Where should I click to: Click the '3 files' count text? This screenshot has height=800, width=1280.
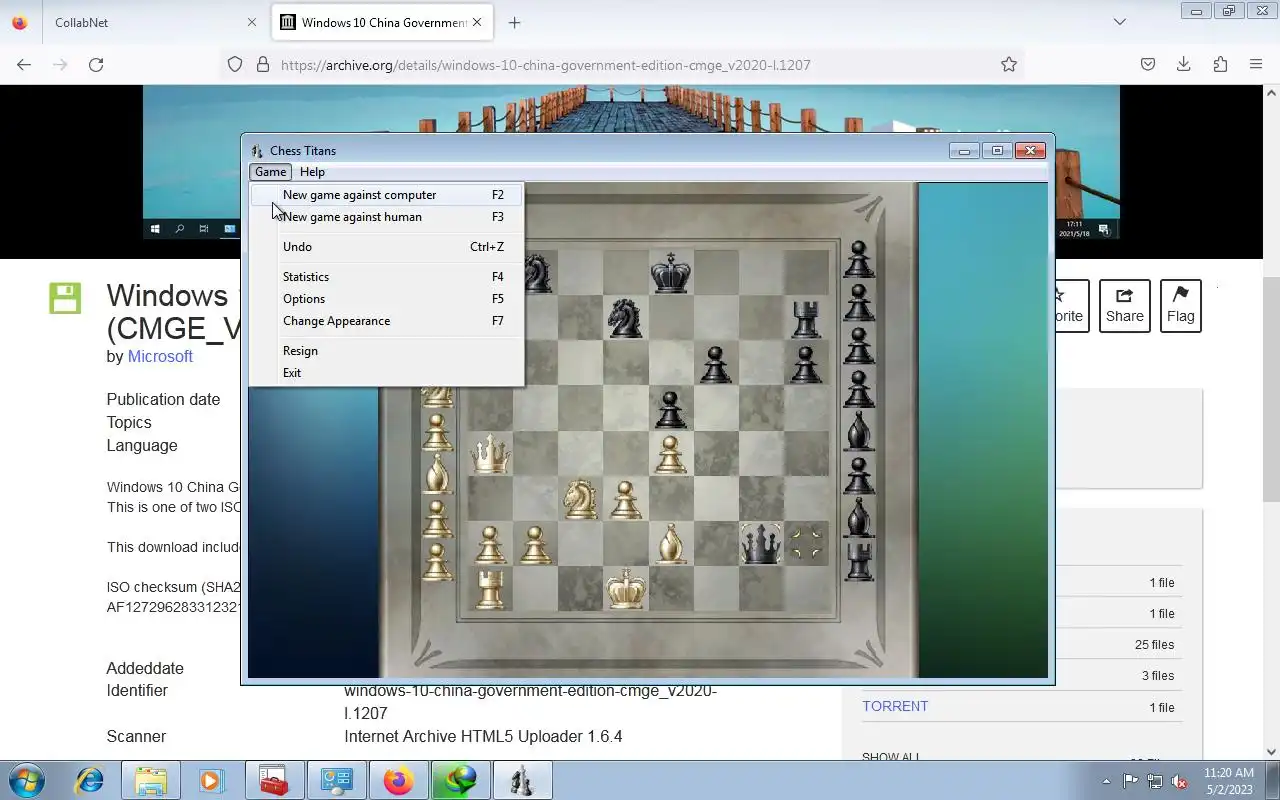click(1158, 676)
